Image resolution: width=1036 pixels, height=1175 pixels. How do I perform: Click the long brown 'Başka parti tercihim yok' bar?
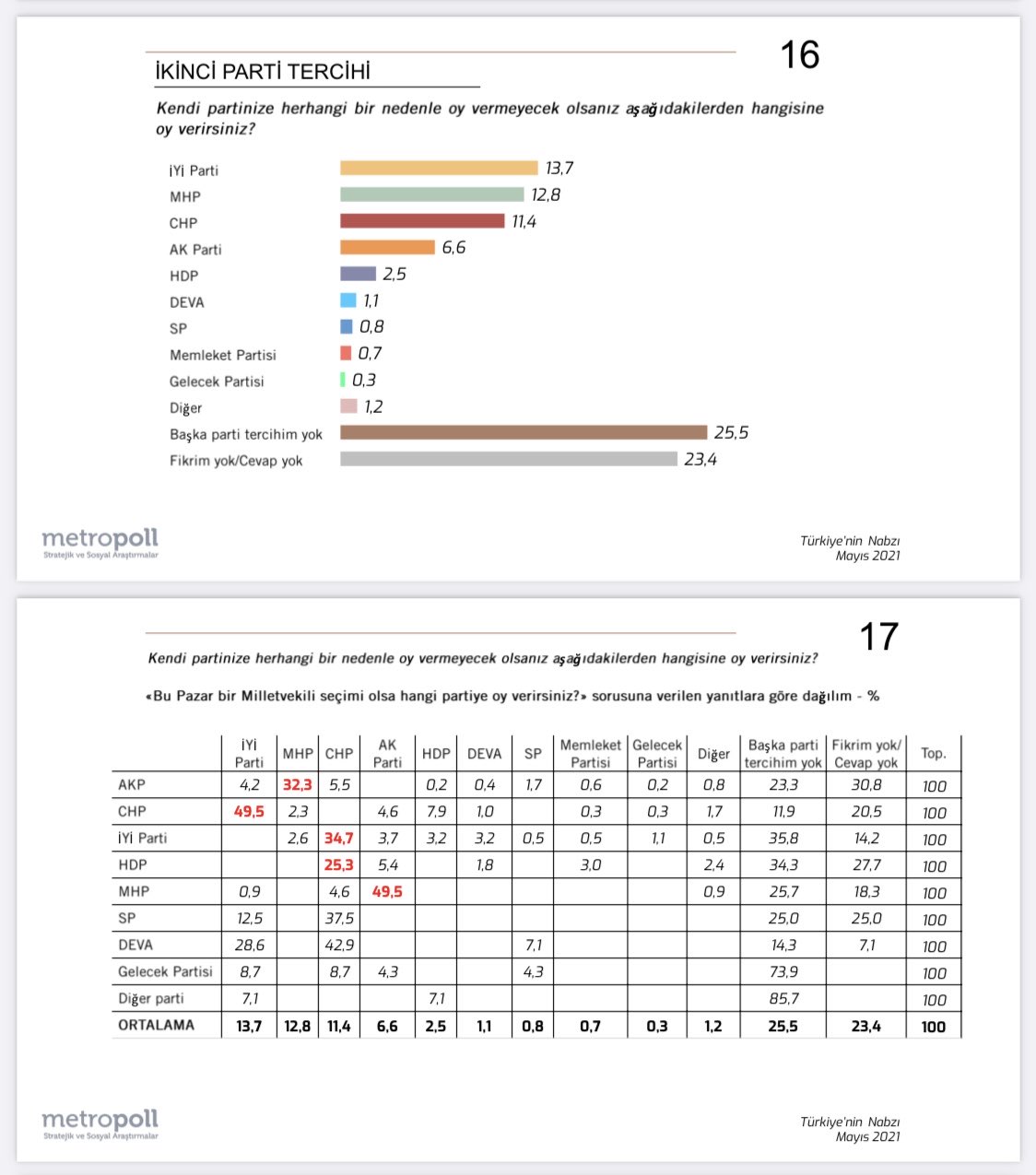click(523, 432)
